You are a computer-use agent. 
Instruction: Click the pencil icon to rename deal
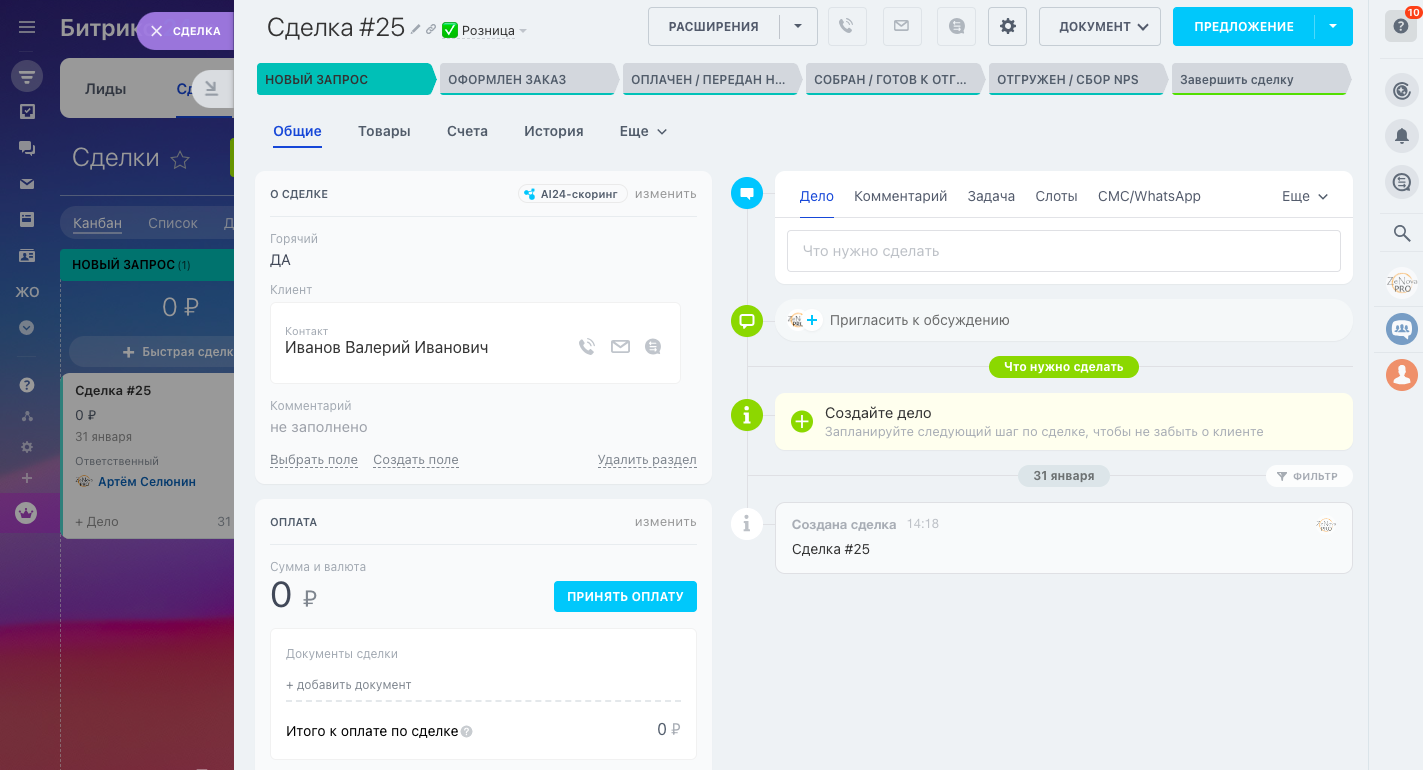416,30
